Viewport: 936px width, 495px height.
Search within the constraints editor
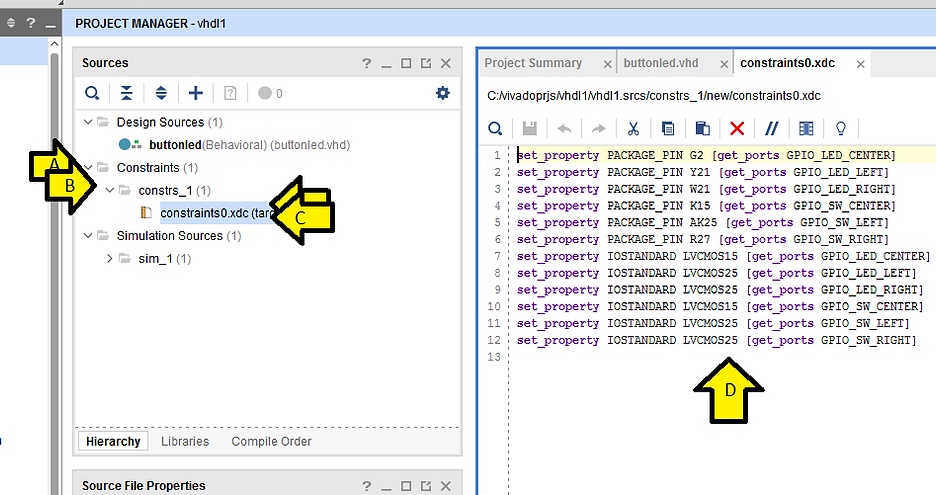(x=495, y=128)
